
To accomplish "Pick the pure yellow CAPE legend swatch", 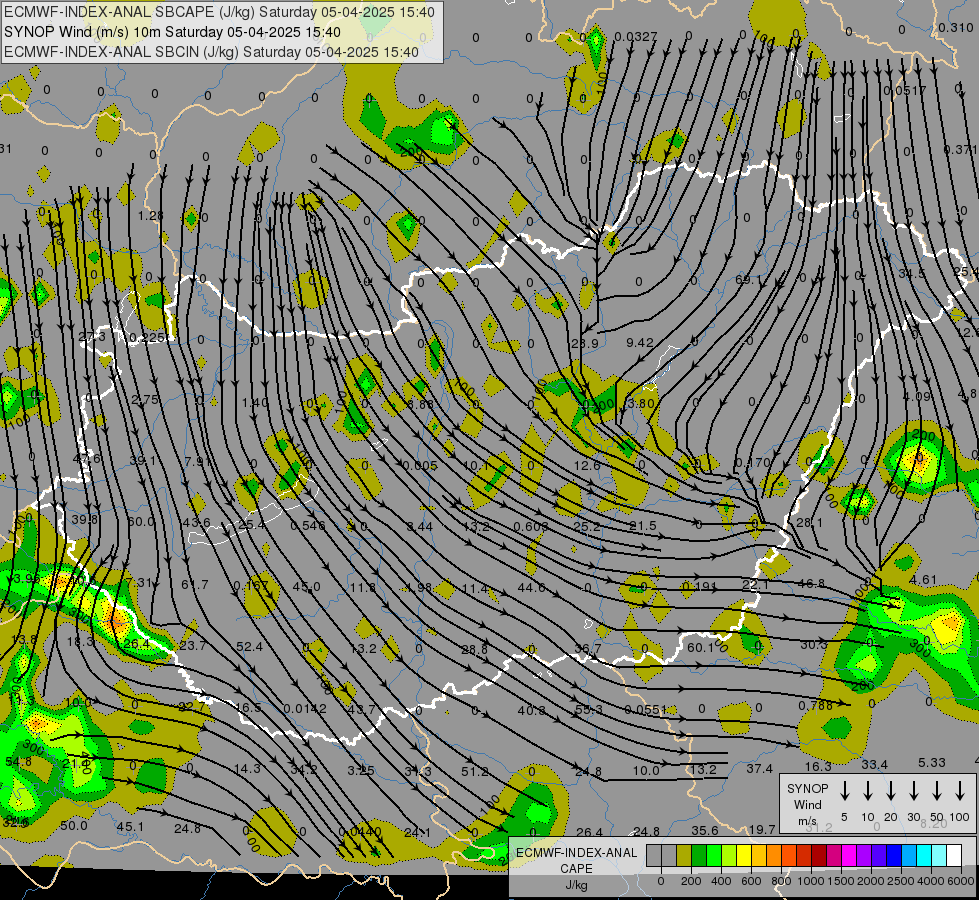I will pyautogui.click(x=744, y=856).
